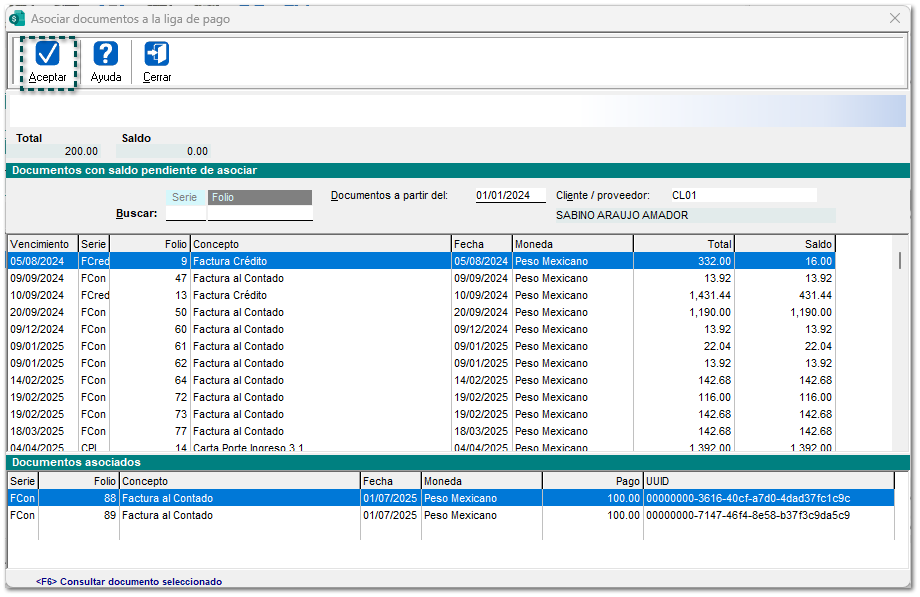The height and width of the screenshot is (597, 920).
Task: Close the Asociar documentos window
Action: [895, 18]
